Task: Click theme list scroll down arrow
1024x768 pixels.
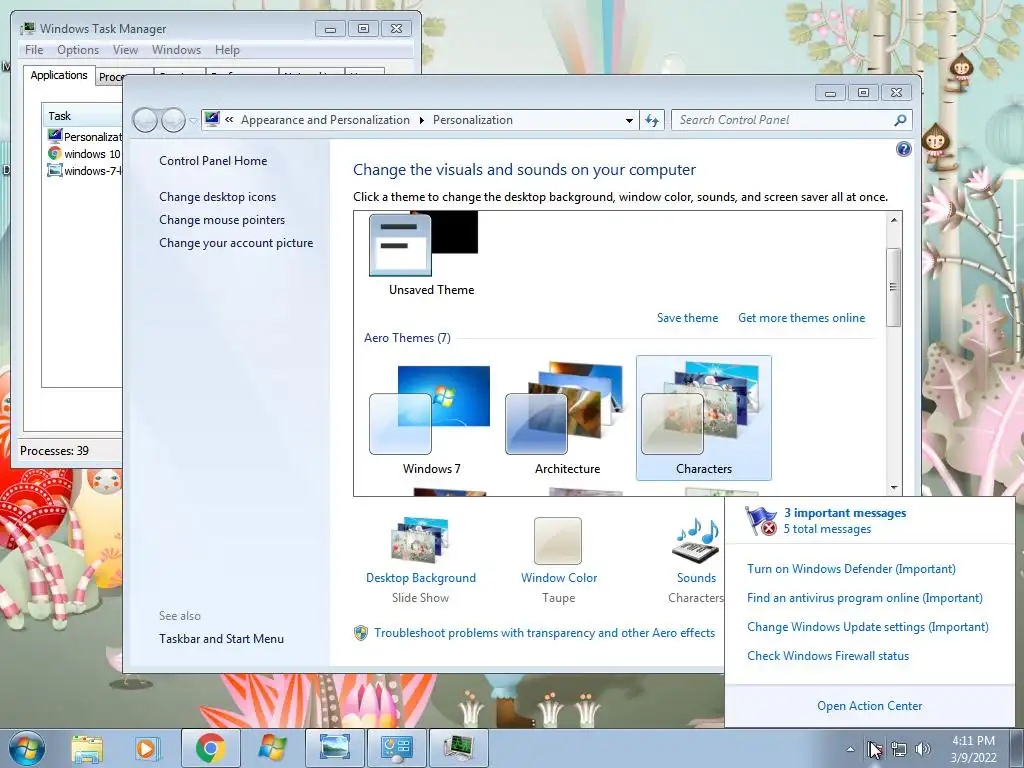Action: (x=893, y=487)
